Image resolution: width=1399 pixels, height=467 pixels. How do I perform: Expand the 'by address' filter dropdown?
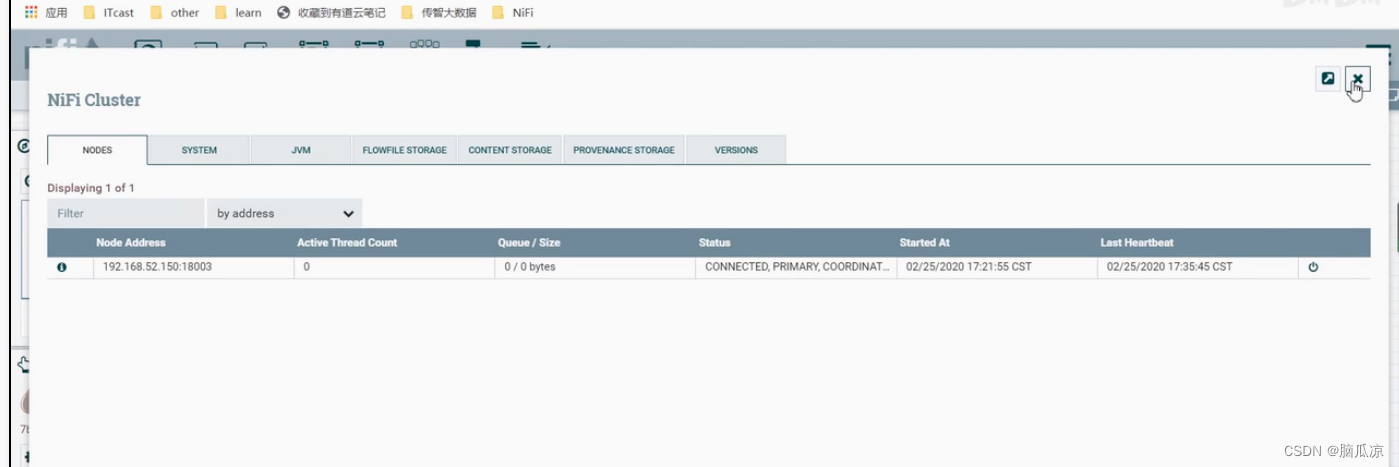[x=284, y=213]
